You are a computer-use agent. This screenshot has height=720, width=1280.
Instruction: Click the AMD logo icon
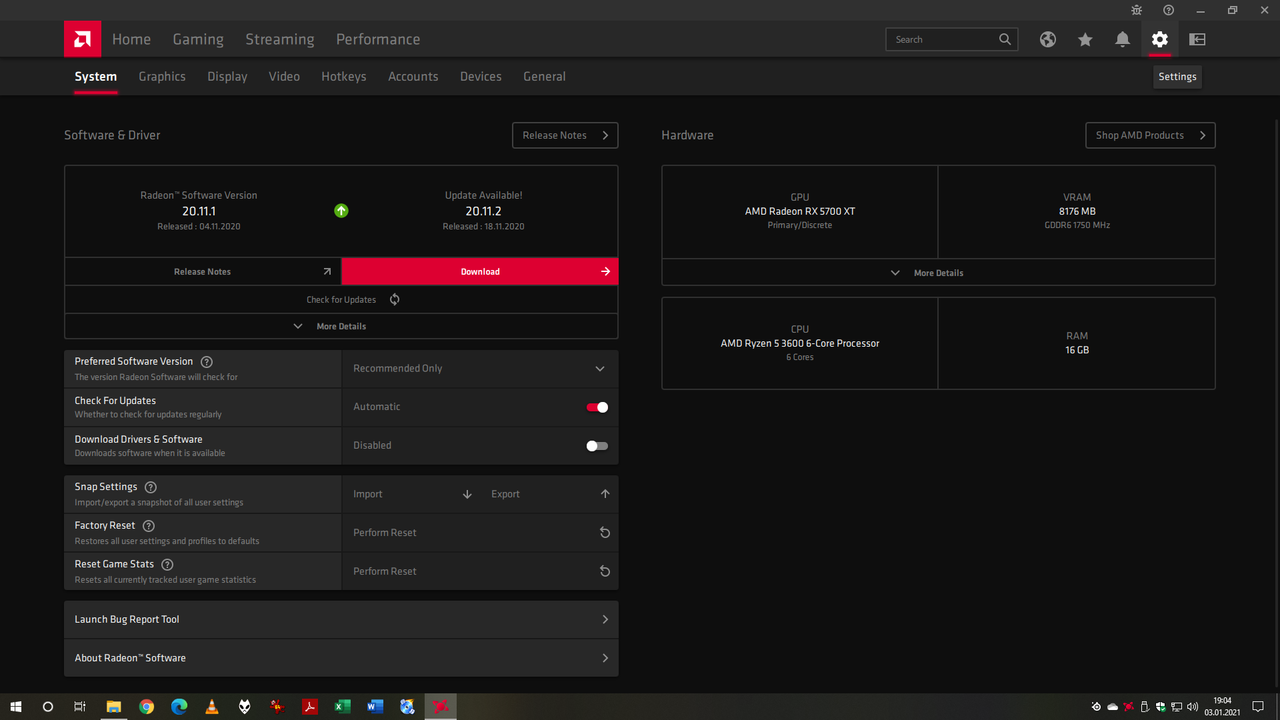tap(82, 39)
